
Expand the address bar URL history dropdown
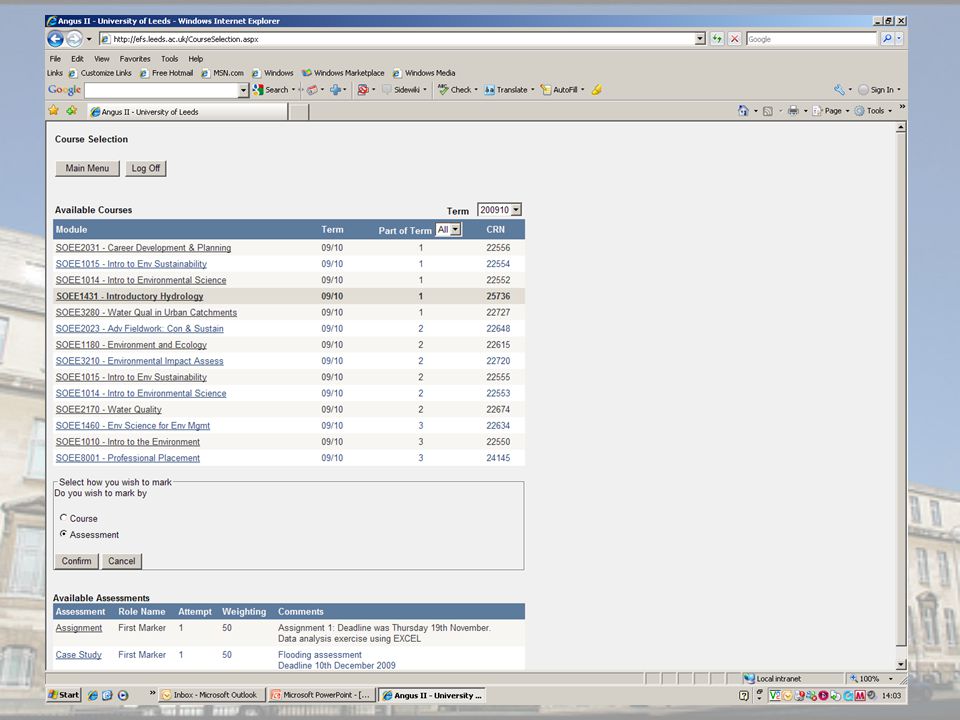(x=700, y=39)
